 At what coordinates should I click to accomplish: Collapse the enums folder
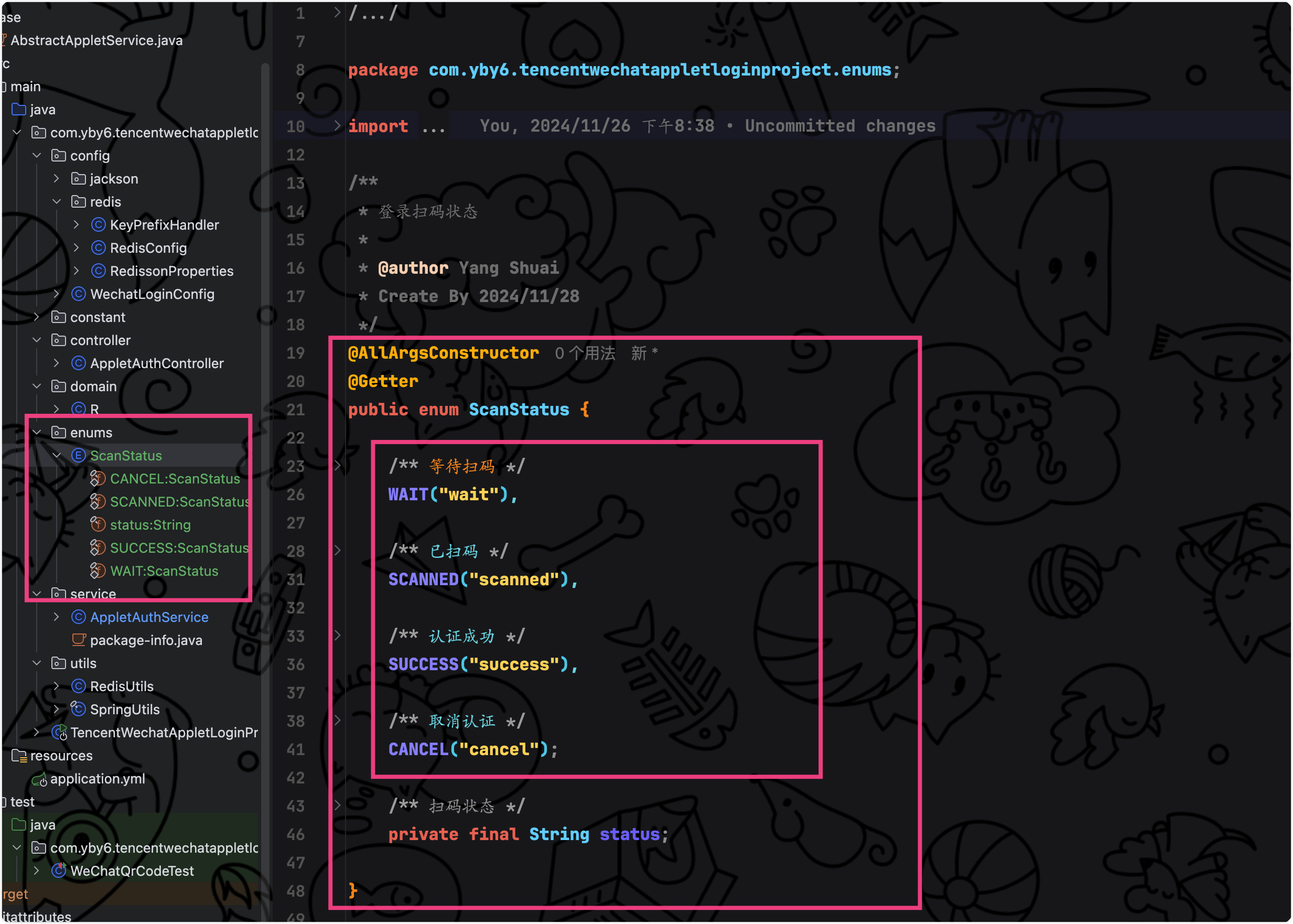click(37, 433)
